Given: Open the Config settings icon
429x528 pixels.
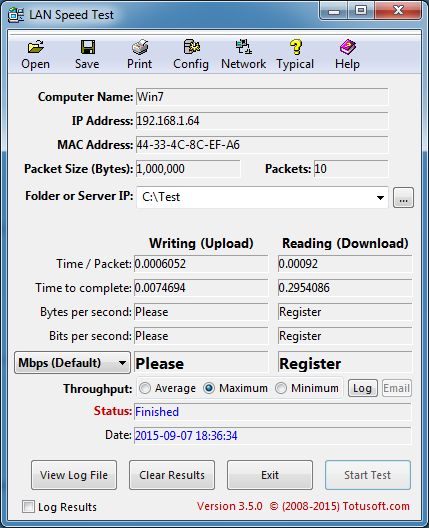Looking at the screenshot, I should pyautogui.click(x=192, y=47).
